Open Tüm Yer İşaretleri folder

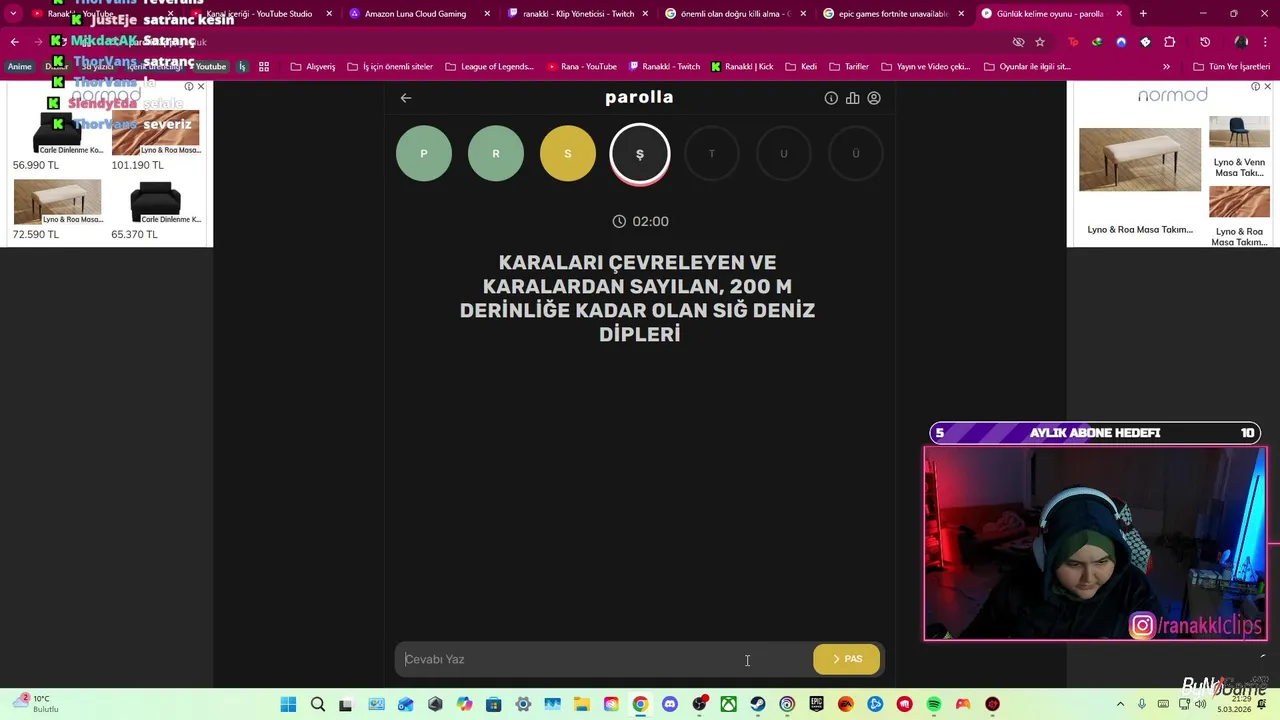(1232, 67)
